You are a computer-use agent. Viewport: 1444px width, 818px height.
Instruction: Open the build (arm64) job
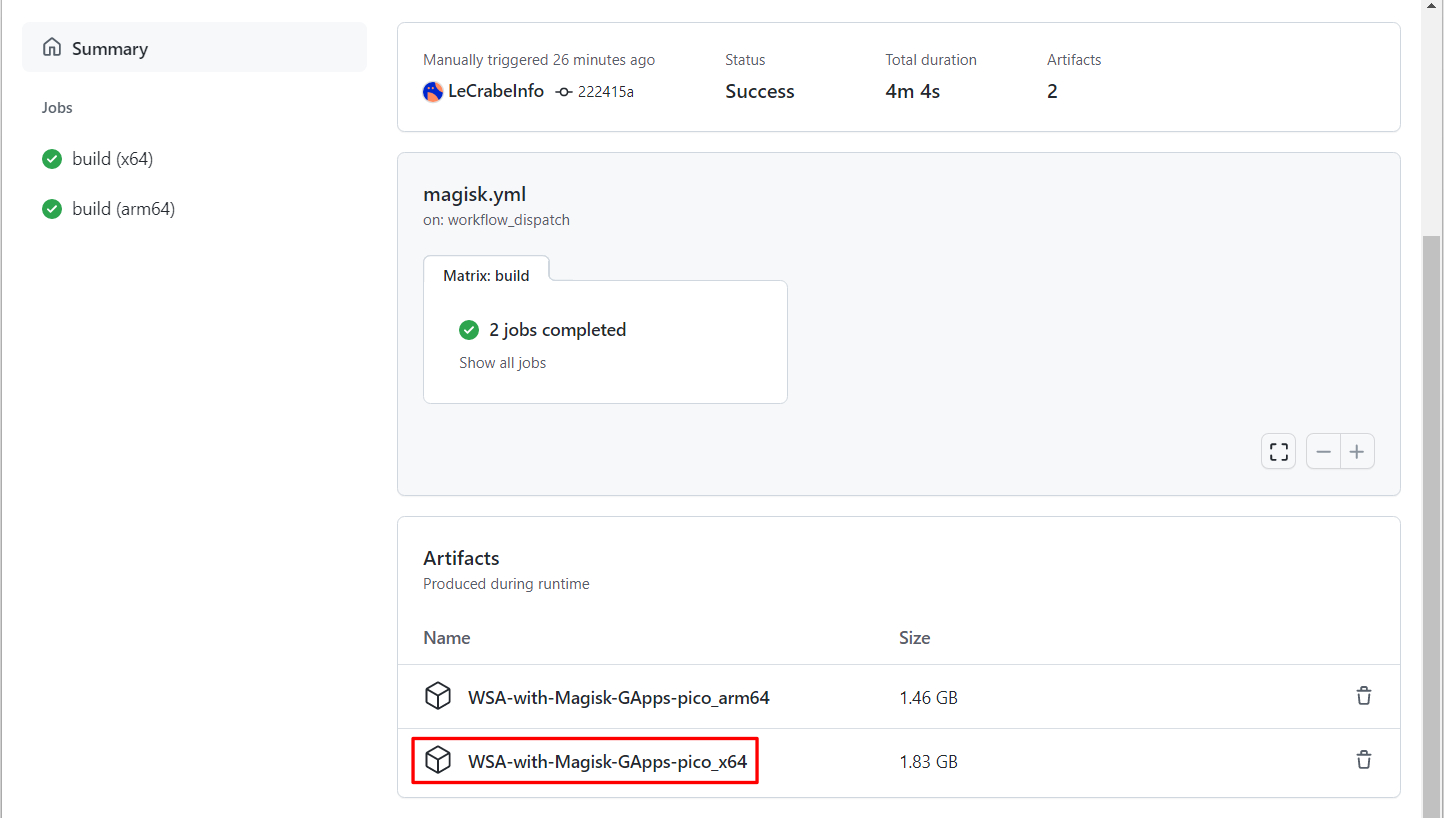[x=123, y=209]
